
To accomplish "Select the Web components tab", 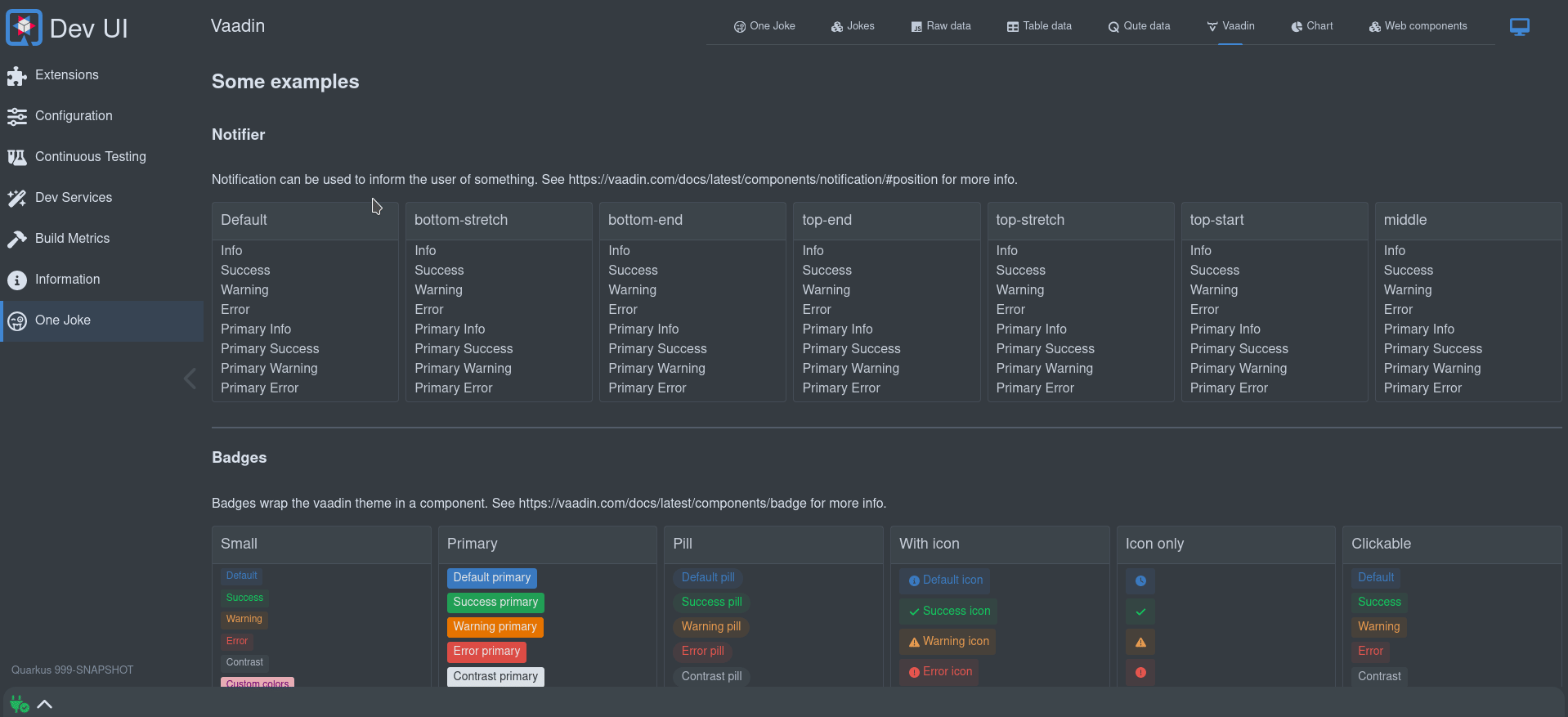I will pyautogui.click(x=1418, y=26).
